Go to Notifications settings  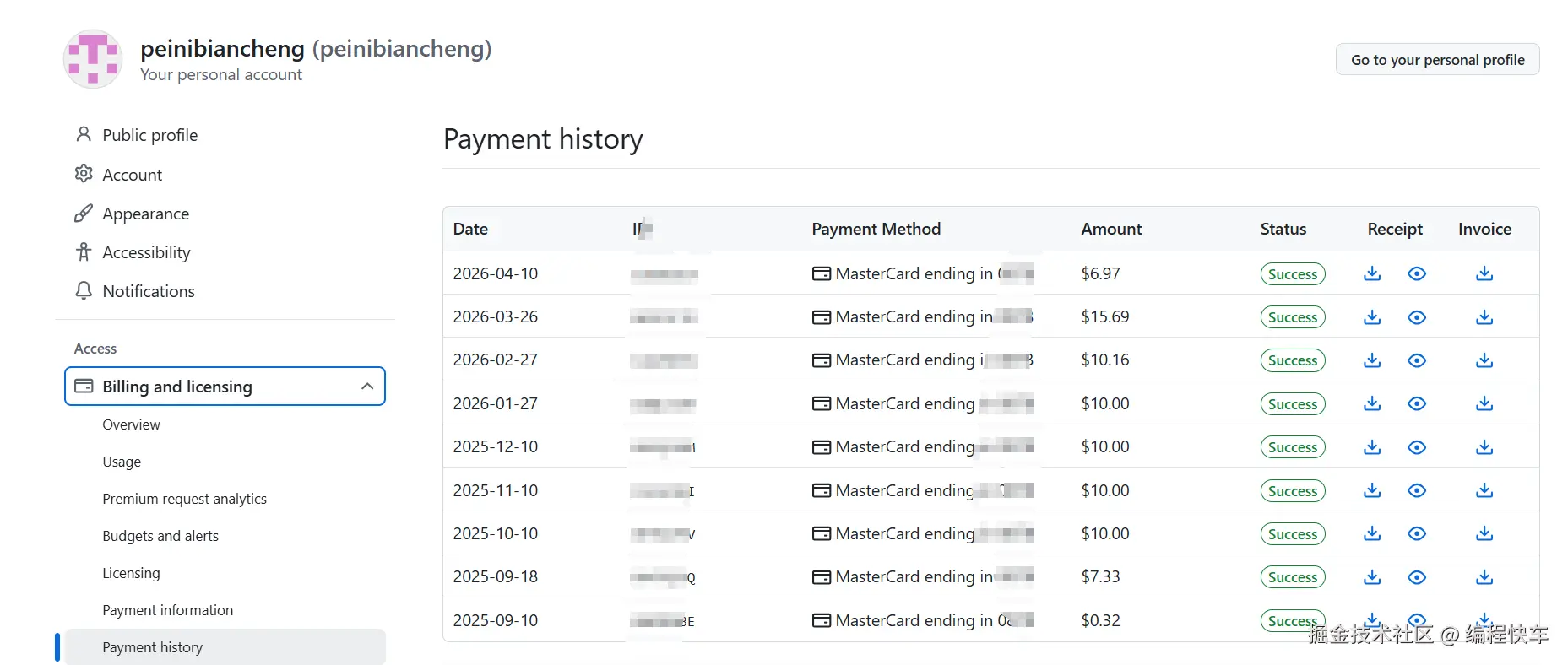pos(148,291)
